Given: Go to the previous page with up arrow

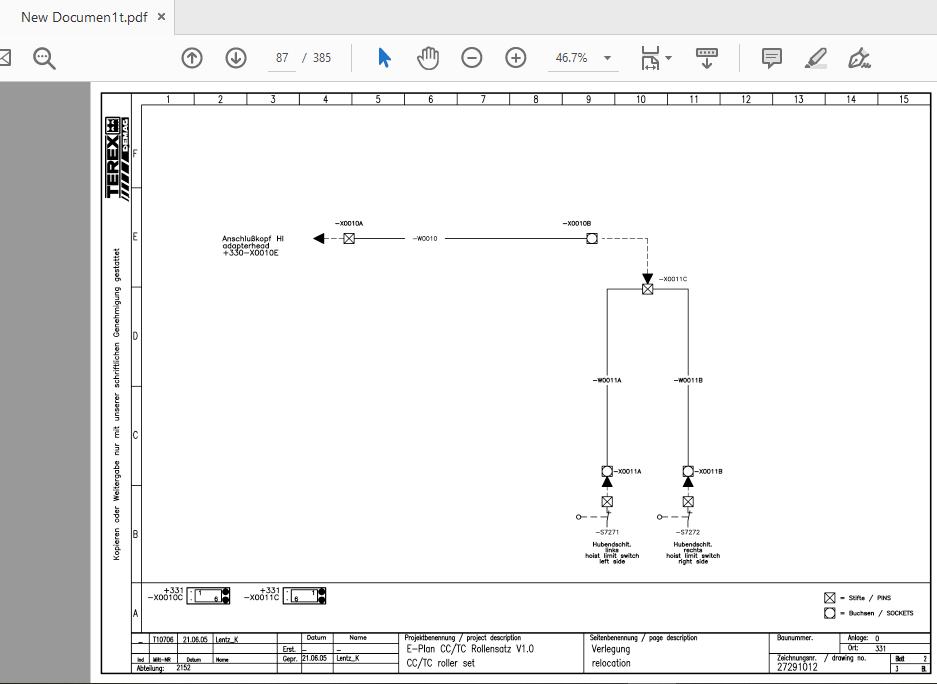Looking at the screenshot, I should (190, 57).
